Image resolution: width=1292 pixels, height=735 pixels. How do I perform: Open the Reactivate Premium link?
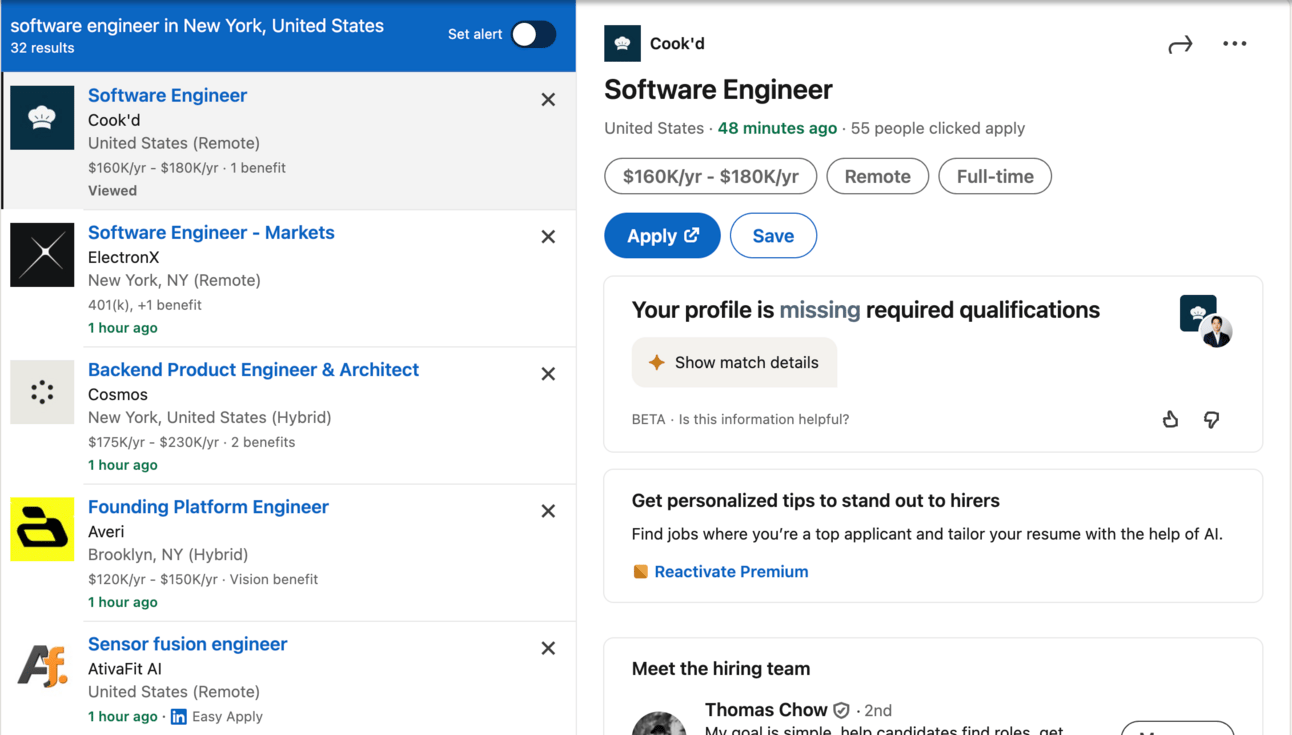731,572
